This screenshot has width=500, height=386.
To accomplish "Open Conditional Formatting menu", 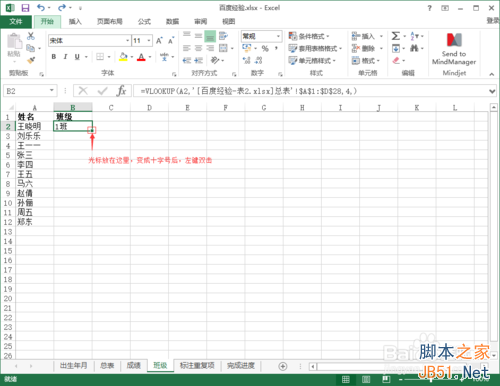I will click(x=309, y=36).
